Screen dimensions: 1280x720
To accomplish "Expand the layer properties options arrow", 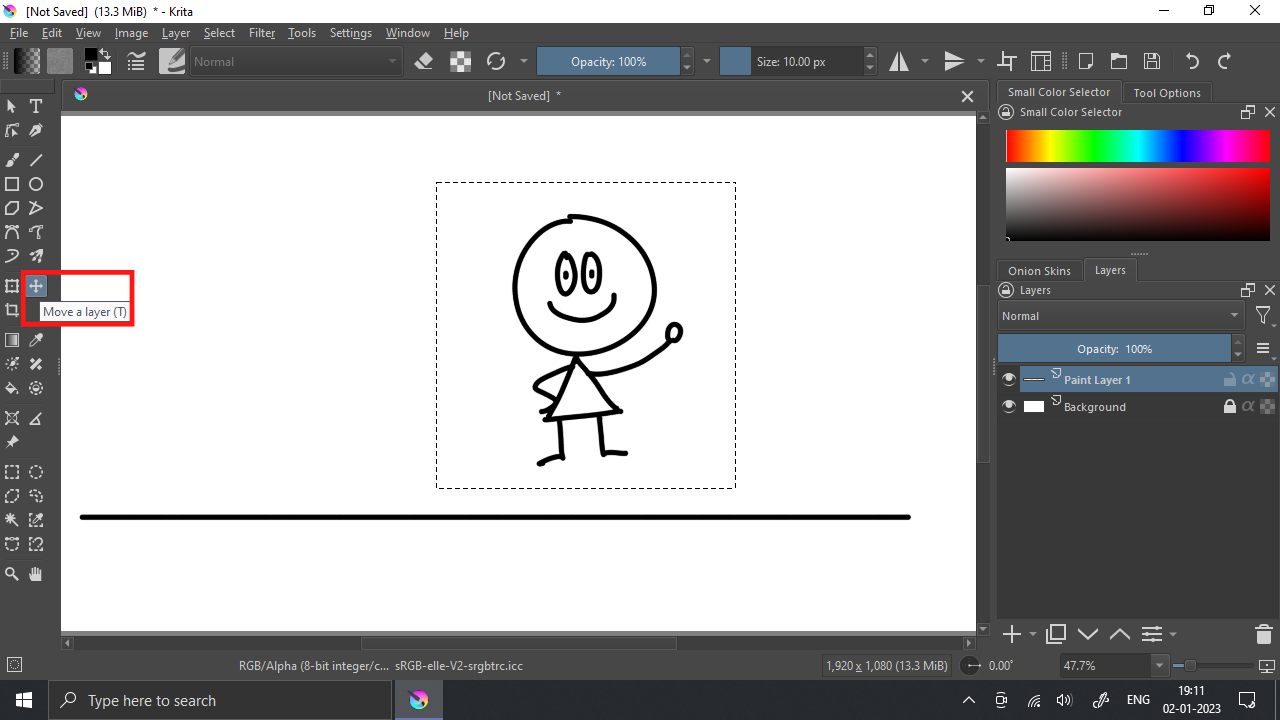I will pos(1173,634).
